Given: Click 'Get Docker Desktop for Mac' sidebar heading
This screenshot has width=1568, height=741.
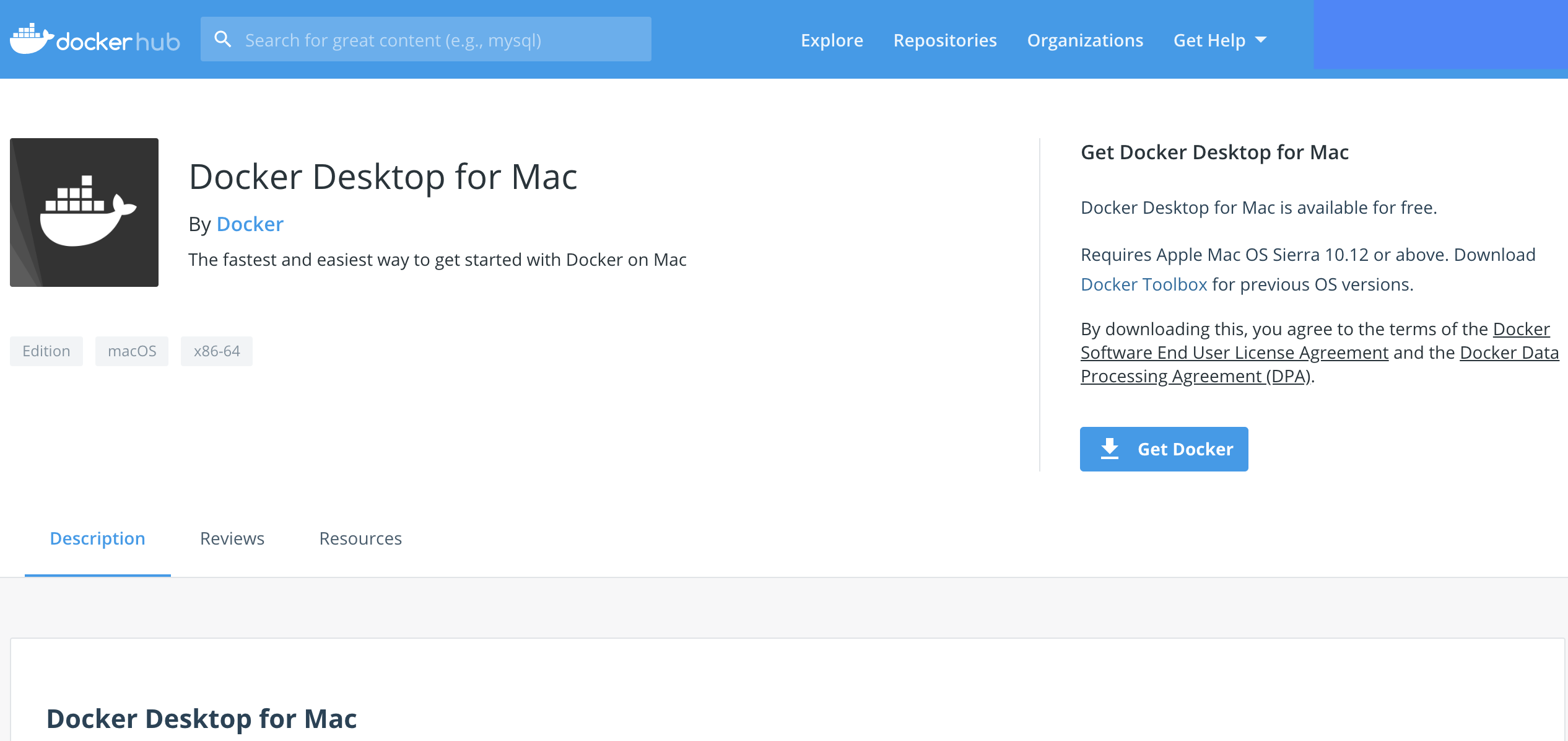Looking at the screenshot, I should (1215, 152).
